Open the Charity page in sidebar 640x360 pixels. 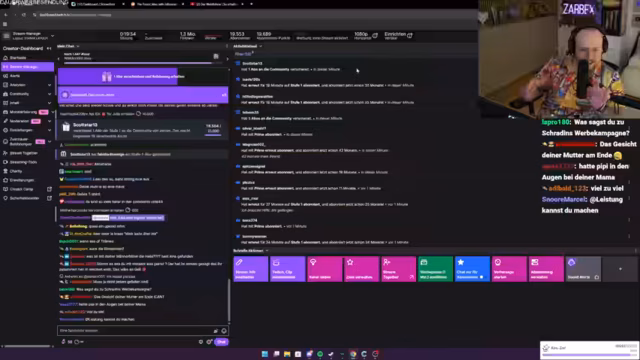pos(16,171)
